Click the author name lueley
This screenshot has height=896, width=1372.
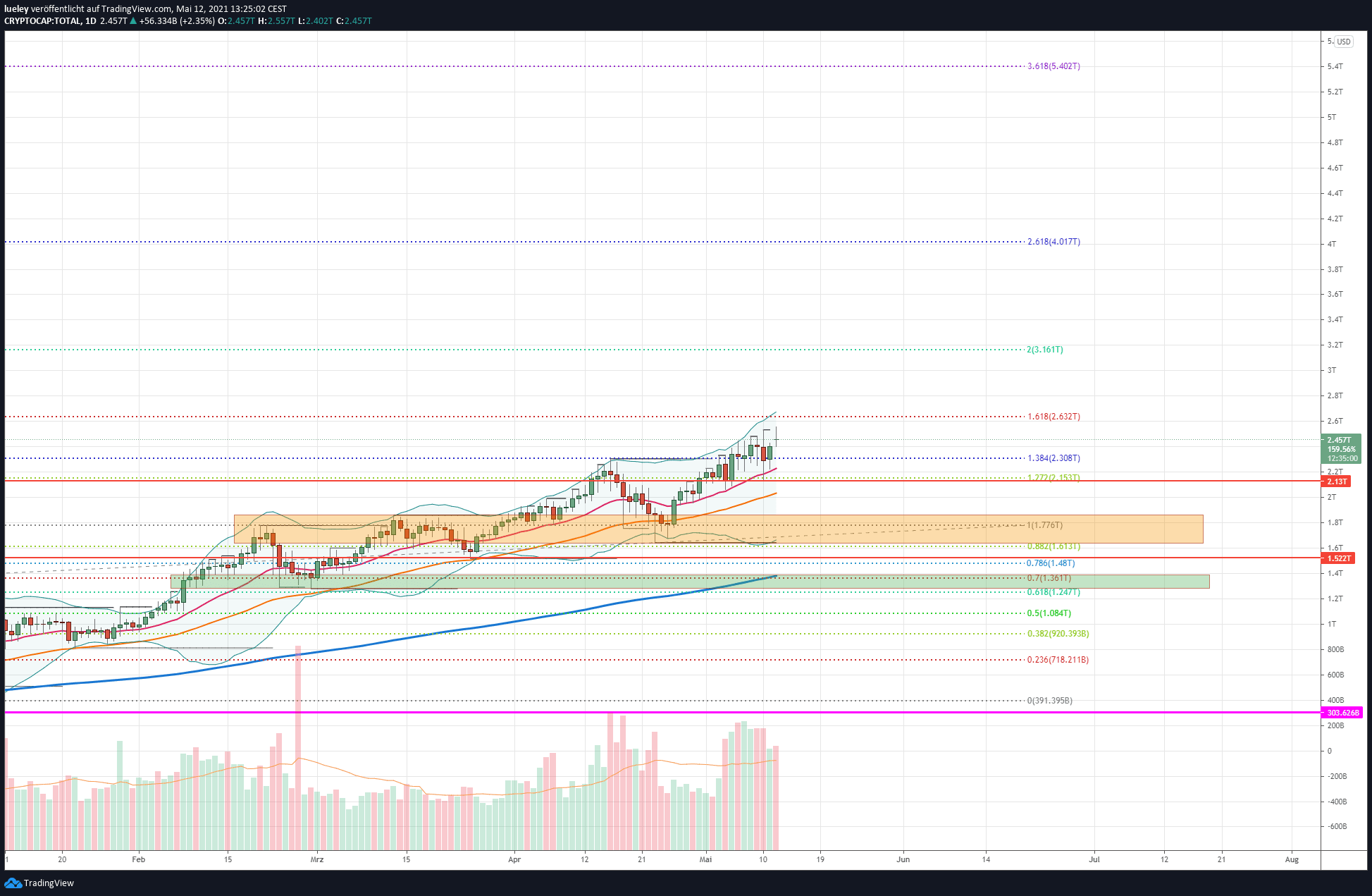[x=16, y=9]
